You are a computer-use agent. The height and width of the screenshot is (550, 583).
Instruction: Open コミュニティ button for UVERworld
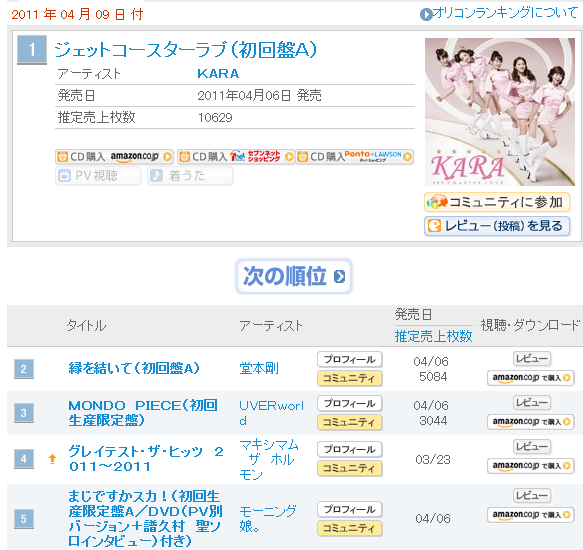click(350, 422)
